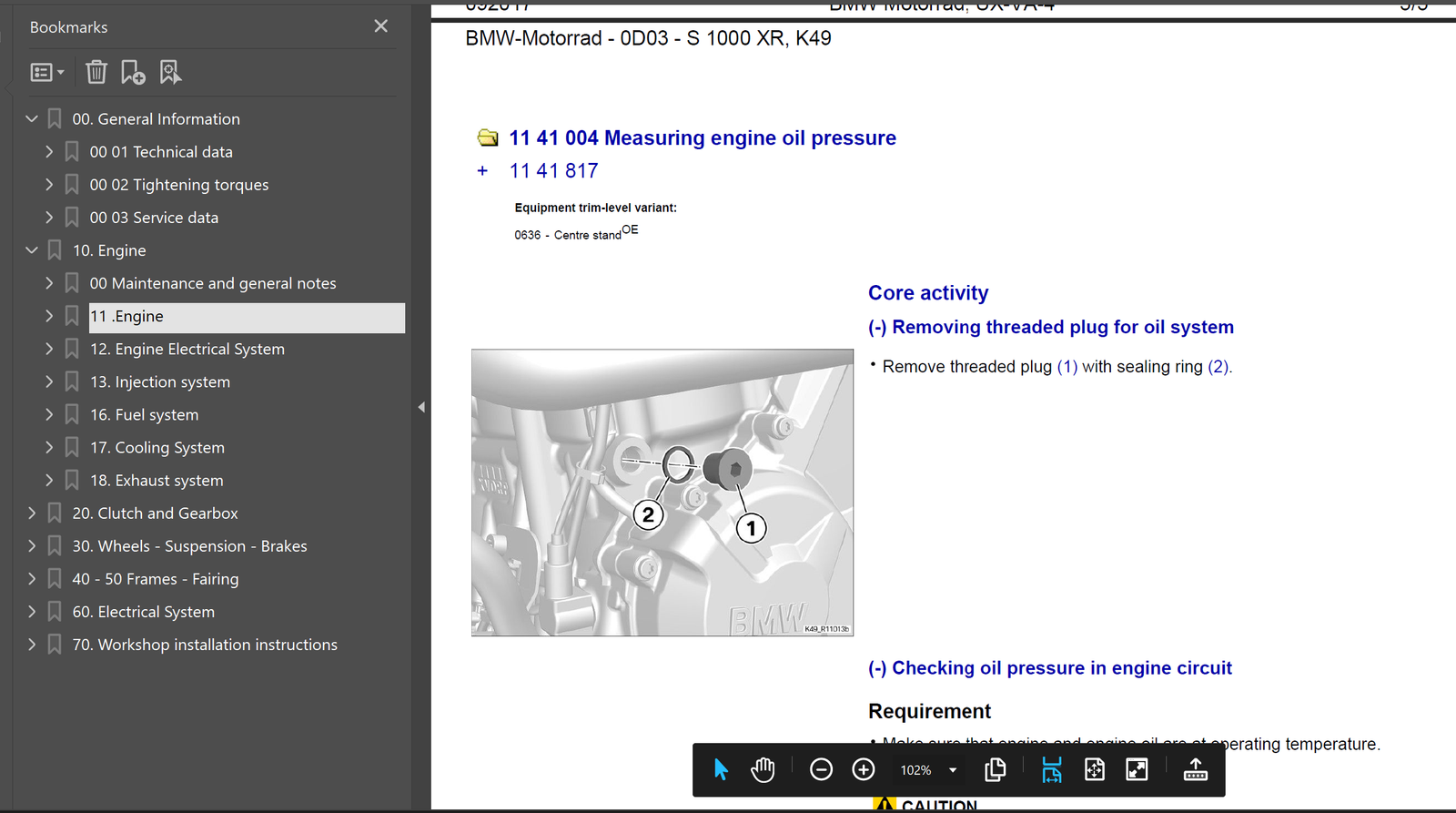Image resolution: width=1456 pixels, height=813 pixels.
Task: Zoom out with the minus icon
Action: pos(821,770)
